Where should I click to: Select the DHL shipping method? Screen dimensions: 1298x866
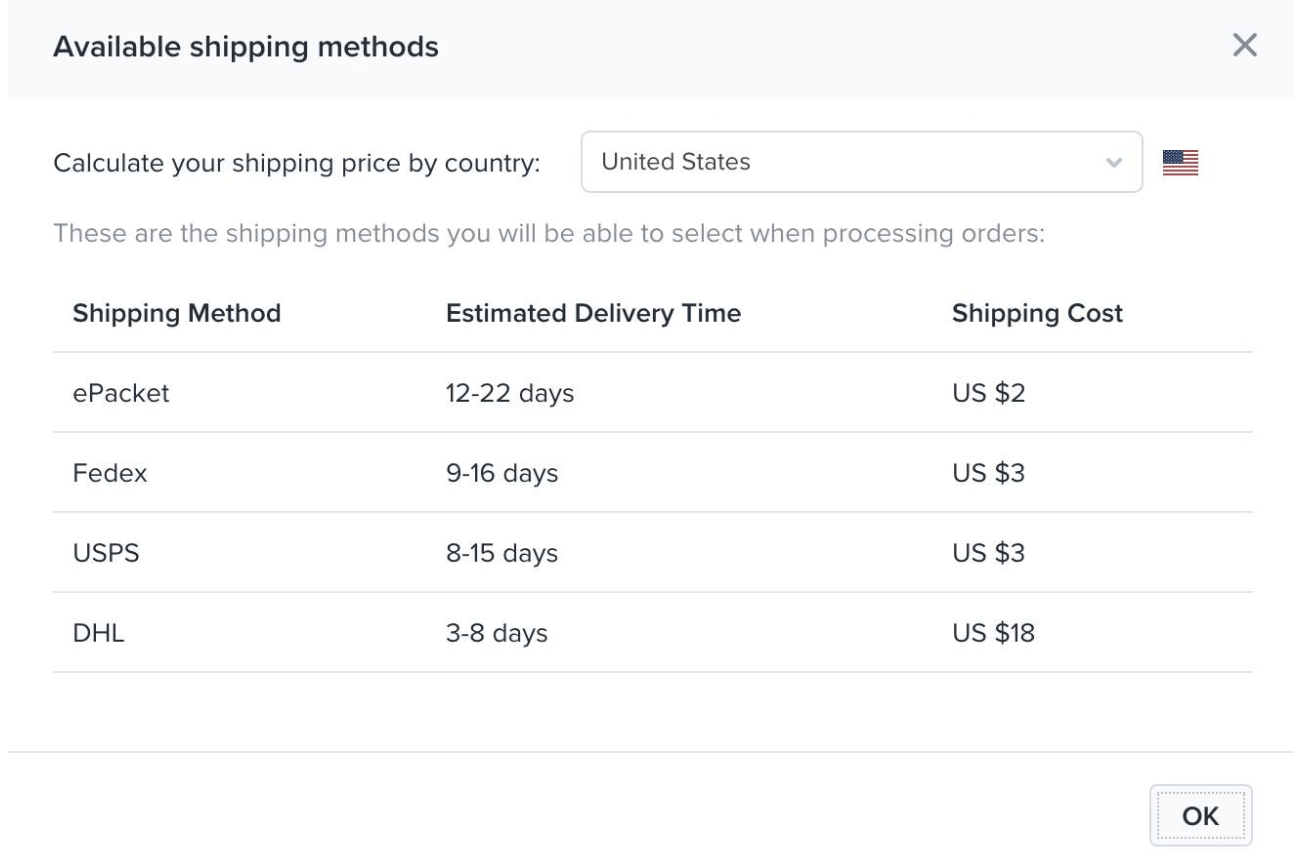click(x=98, y=633)
